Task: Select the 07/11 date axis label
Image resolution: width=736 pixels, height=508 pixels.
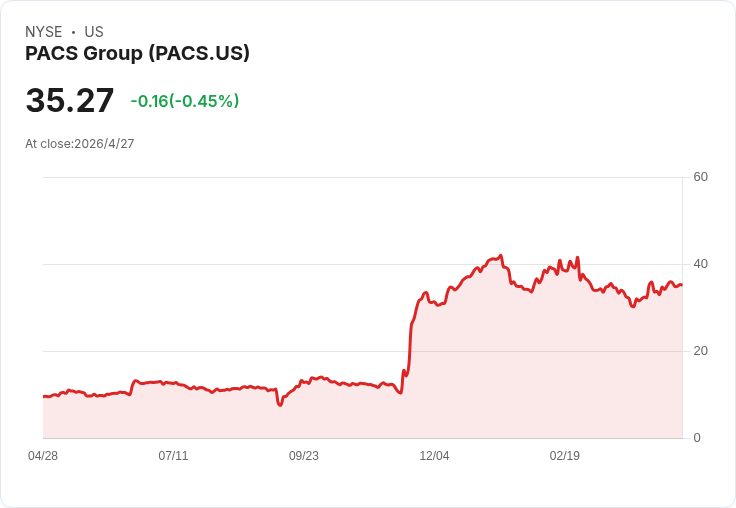Action: 173,456
